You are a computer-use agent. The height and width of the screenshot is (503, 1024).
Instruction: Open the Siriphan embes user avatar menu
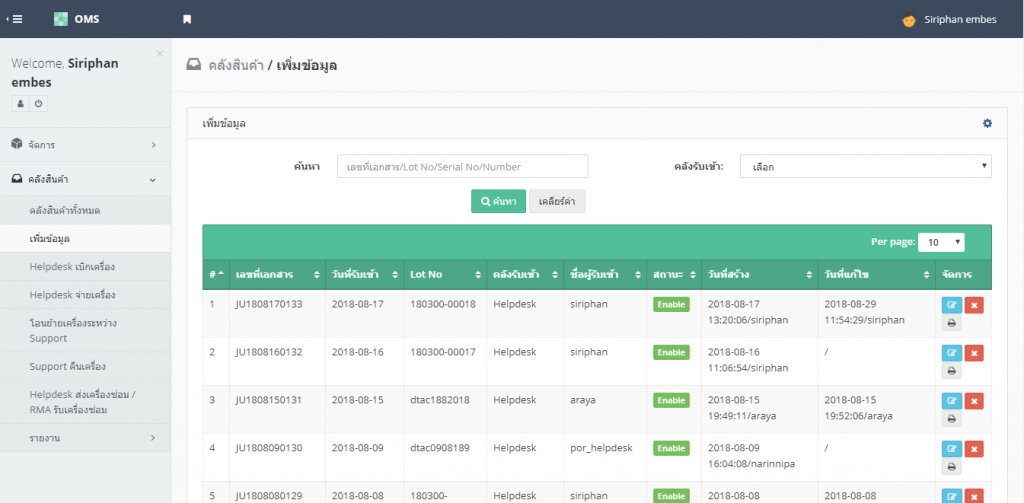[908, 20]
